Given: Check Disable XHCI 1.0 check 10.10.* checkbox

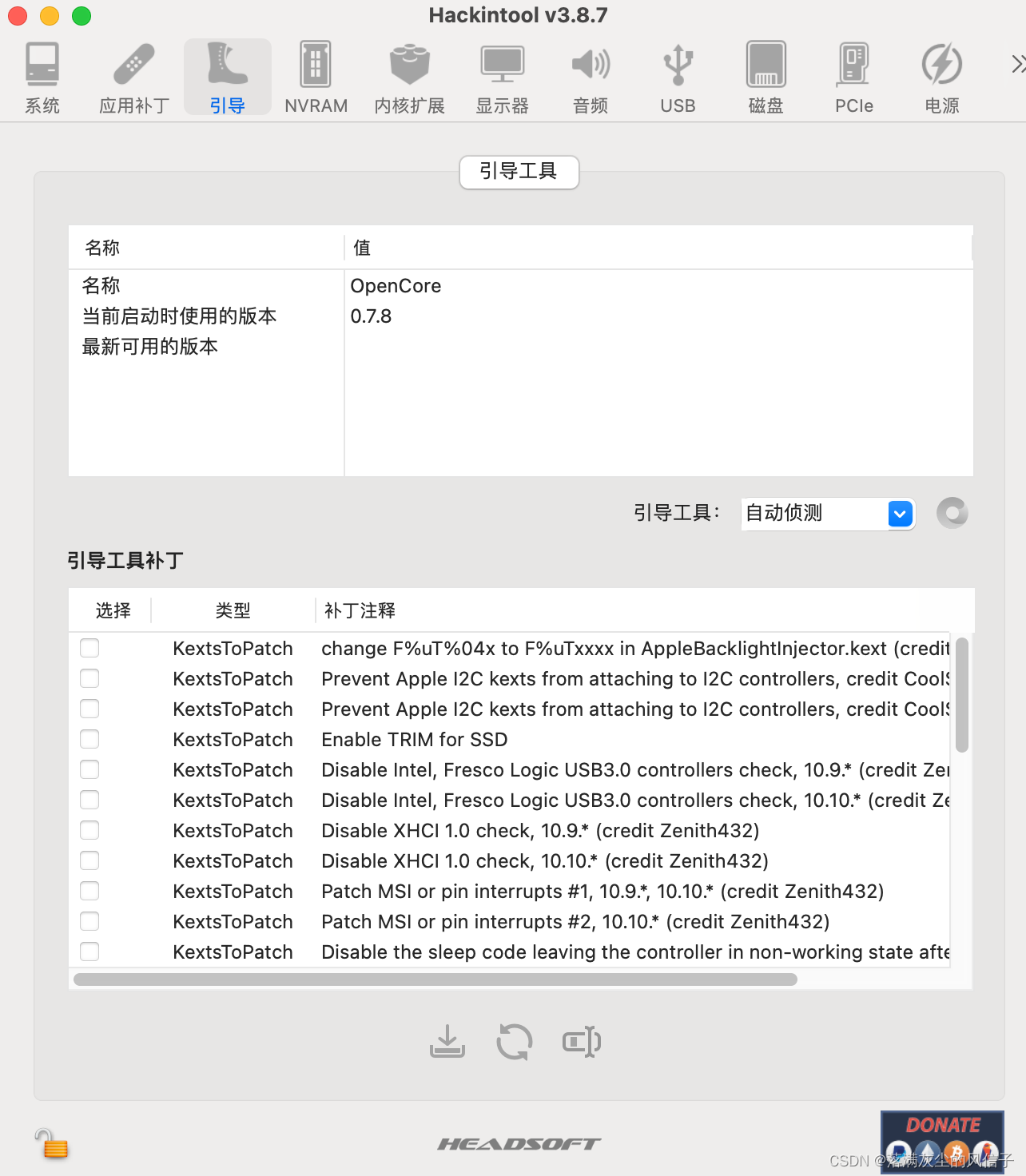Looking at the screenshot, I should [x=89, y=860].
